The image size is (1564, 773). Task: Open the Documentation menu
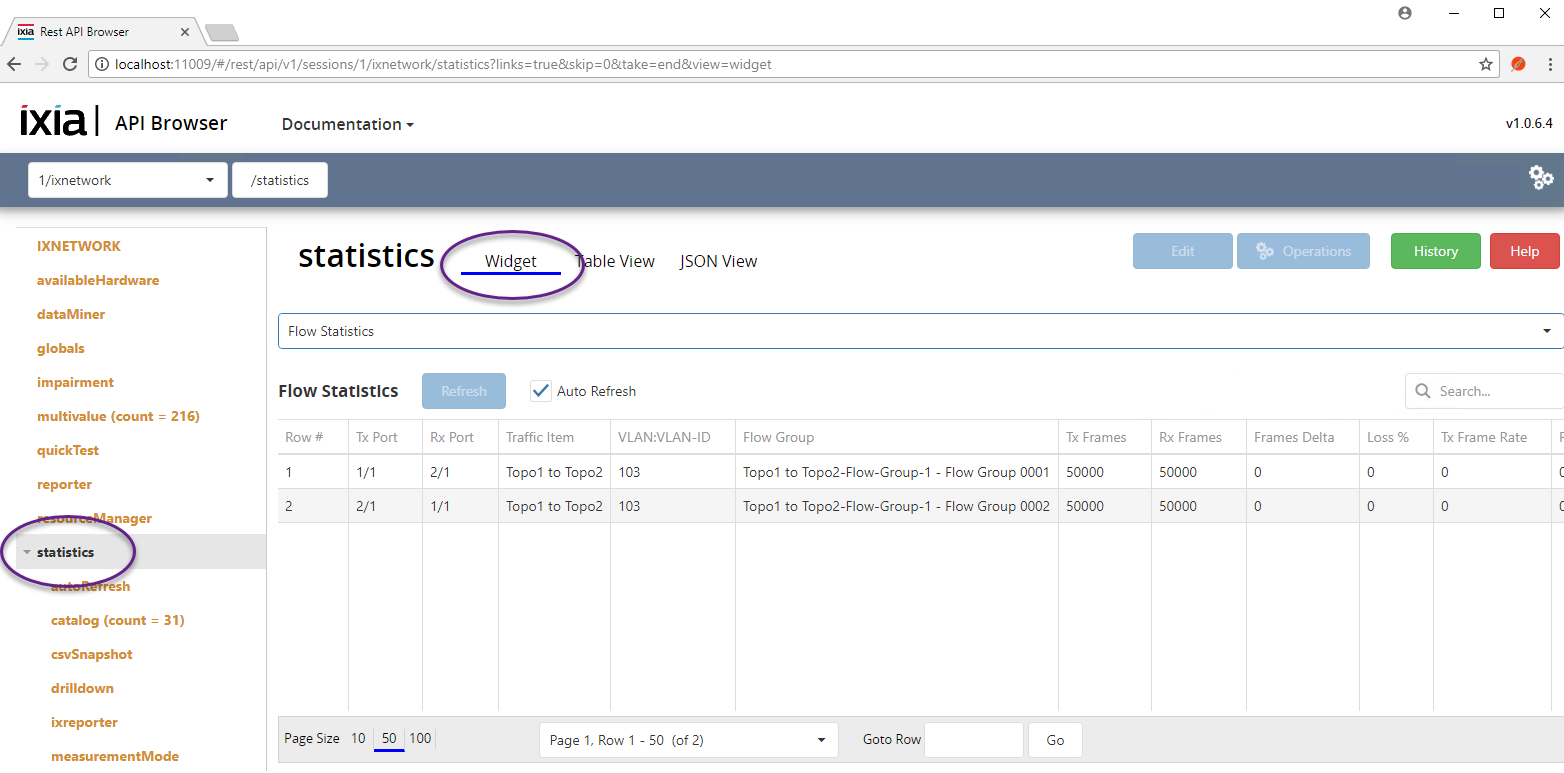coord(347,124)
